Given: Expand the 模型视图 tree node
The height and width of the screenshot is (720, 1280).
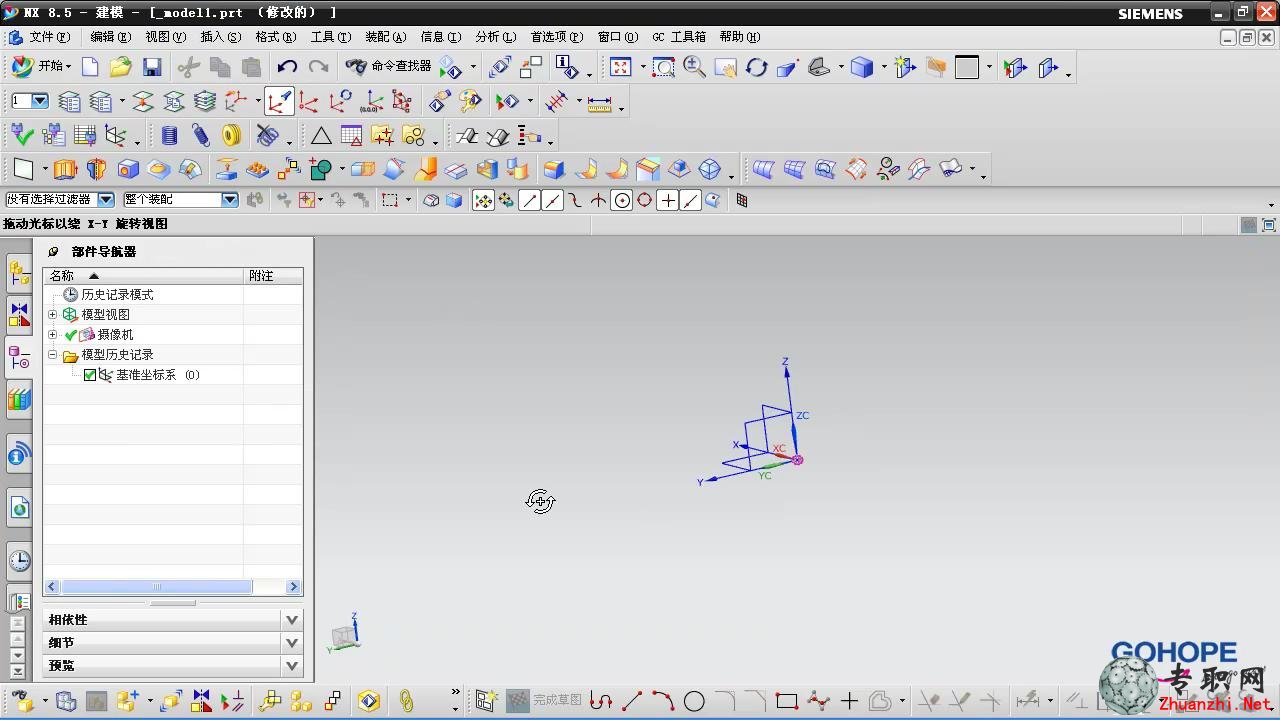Looking at the screenshot, I should [53, 315].
